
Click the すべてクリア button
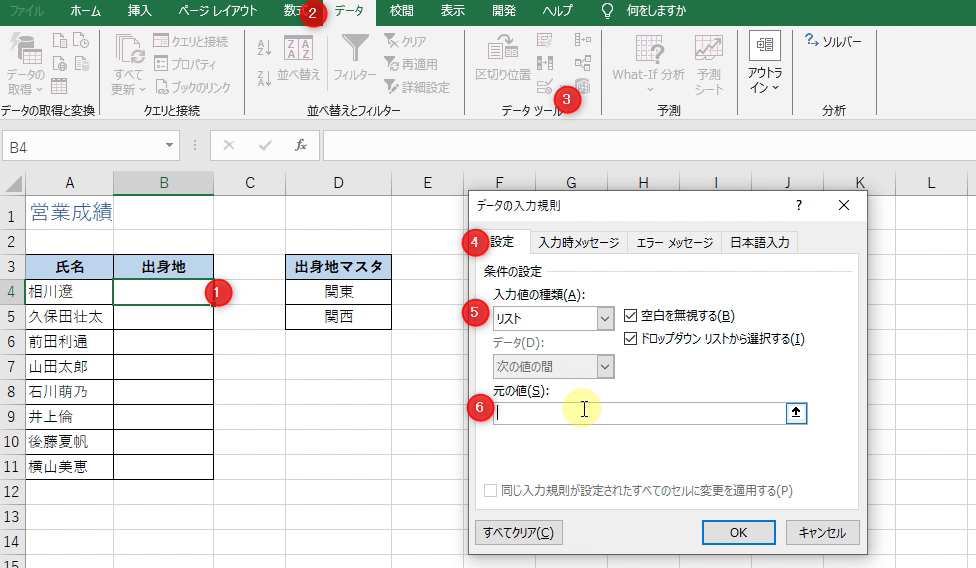[x=518, y=532]
